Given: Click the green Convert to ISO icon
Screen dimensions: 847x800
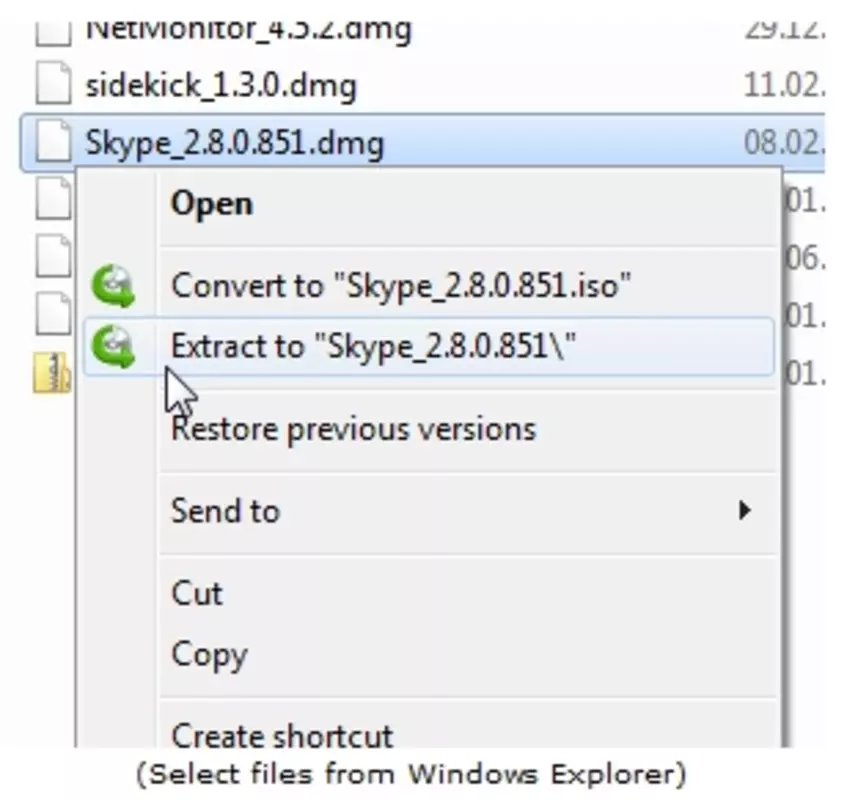Looking at the screenshot, I should [x=113, y=286].
